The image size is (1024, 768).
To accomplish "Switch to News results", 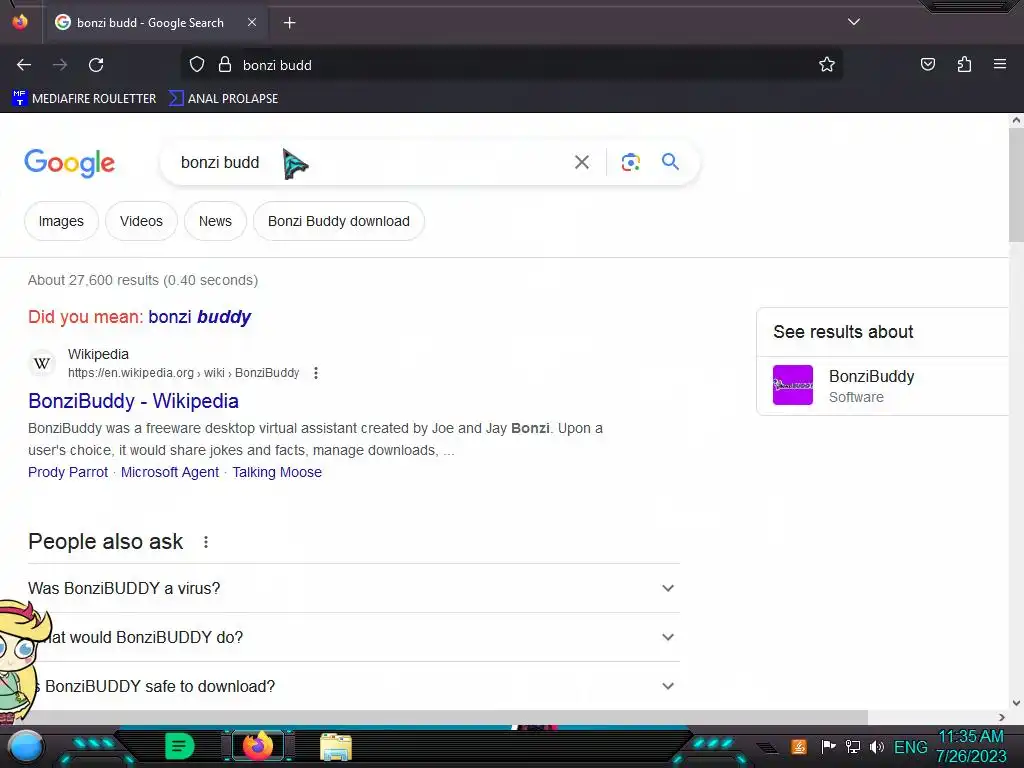I will click(215, 221).
